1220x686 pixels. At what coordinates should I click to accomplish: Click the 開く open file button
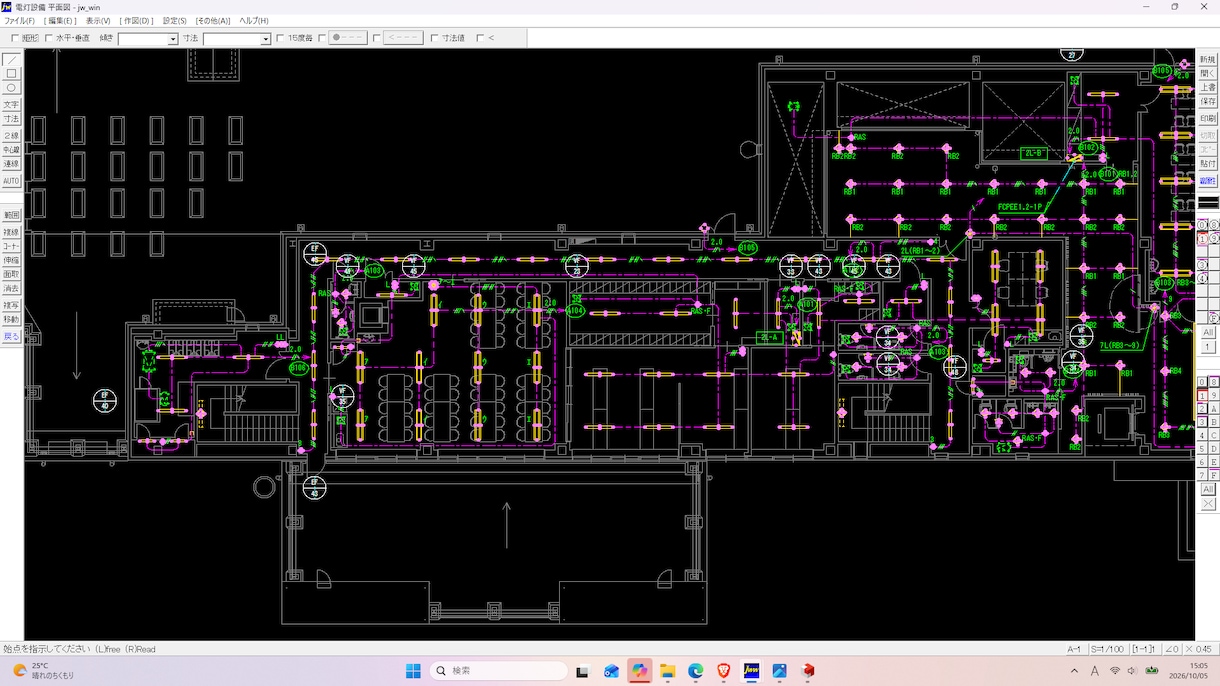[1208, 74]
